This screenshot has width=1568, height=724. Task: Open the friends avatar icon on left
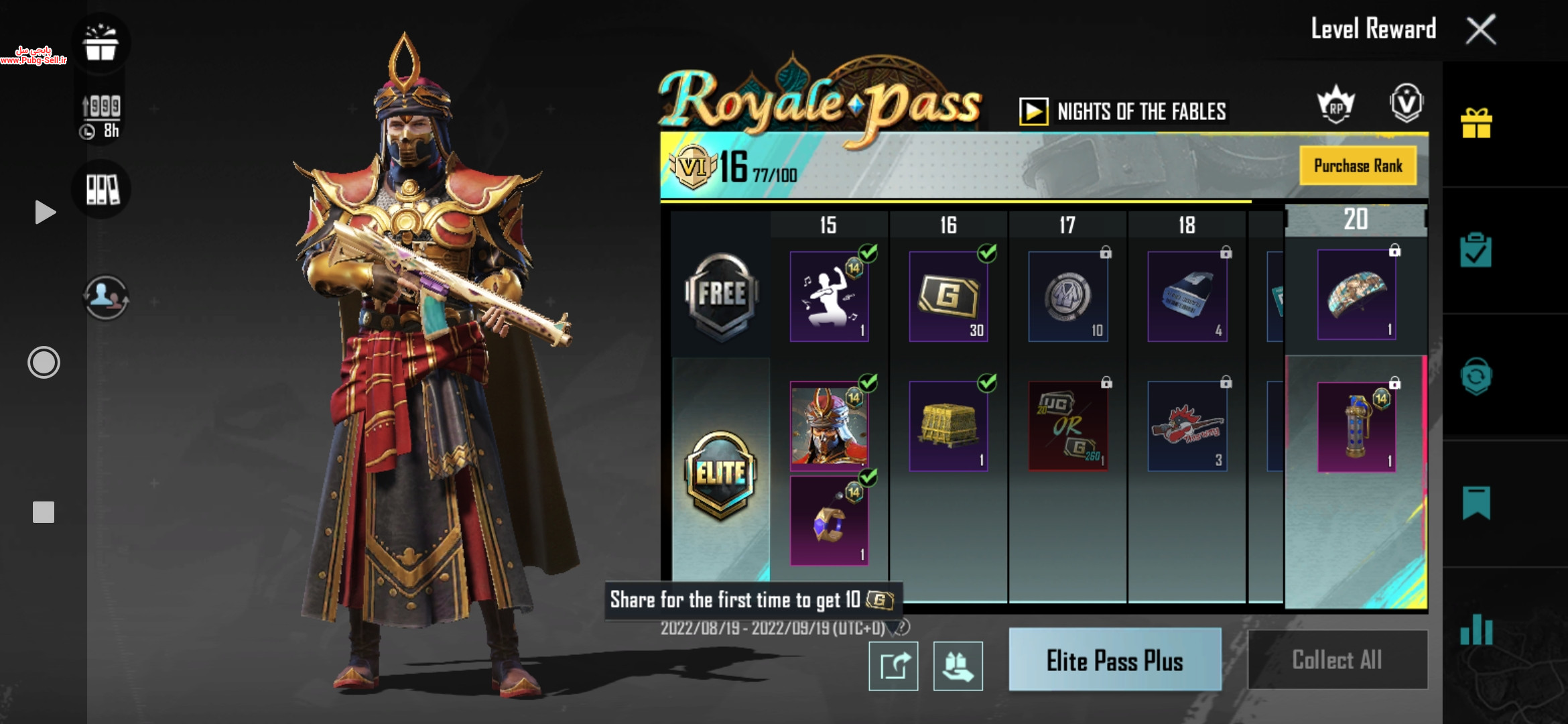(106, 297)
